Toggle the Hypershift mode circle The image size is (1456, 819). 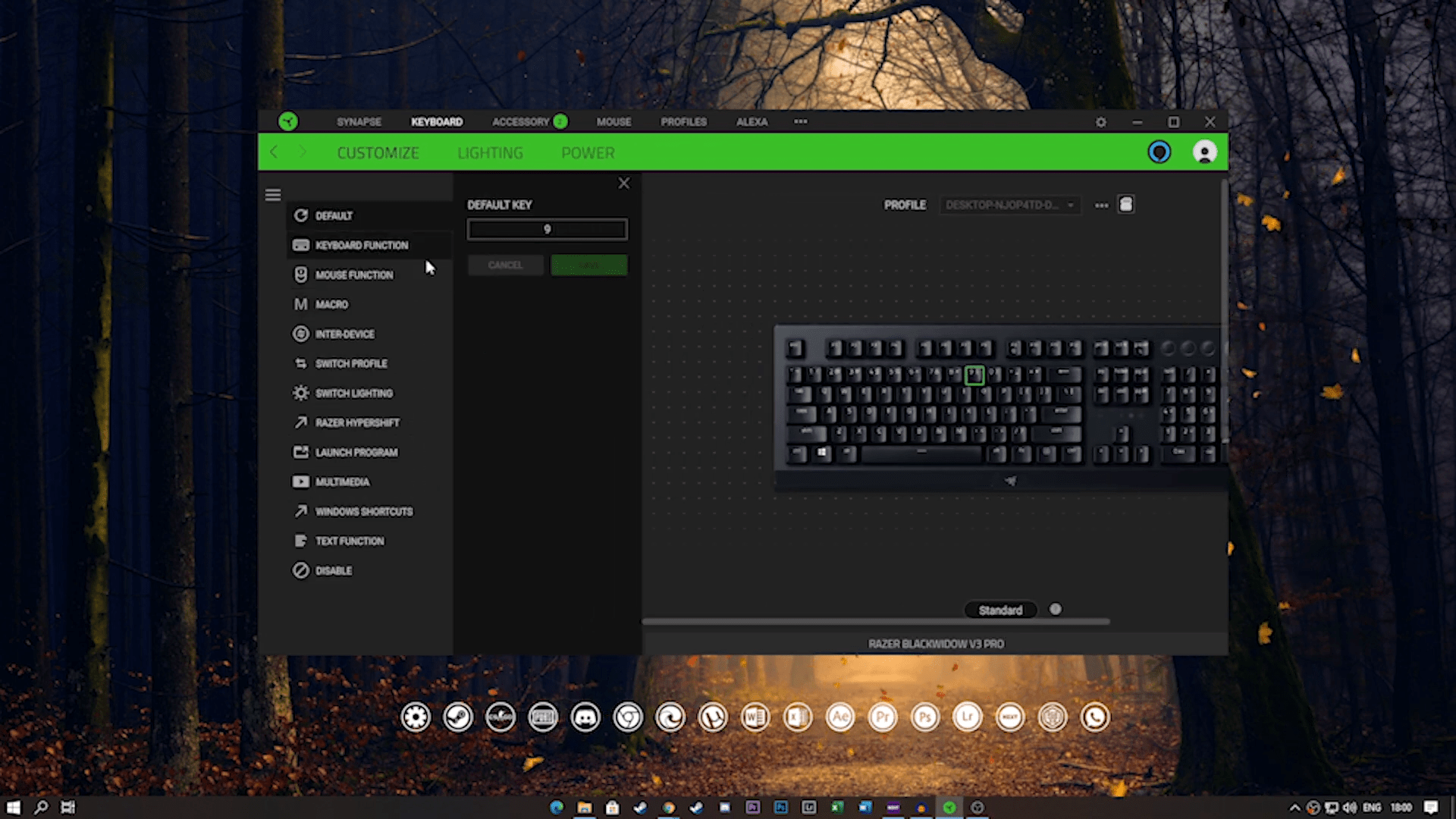pos(1055,609)
